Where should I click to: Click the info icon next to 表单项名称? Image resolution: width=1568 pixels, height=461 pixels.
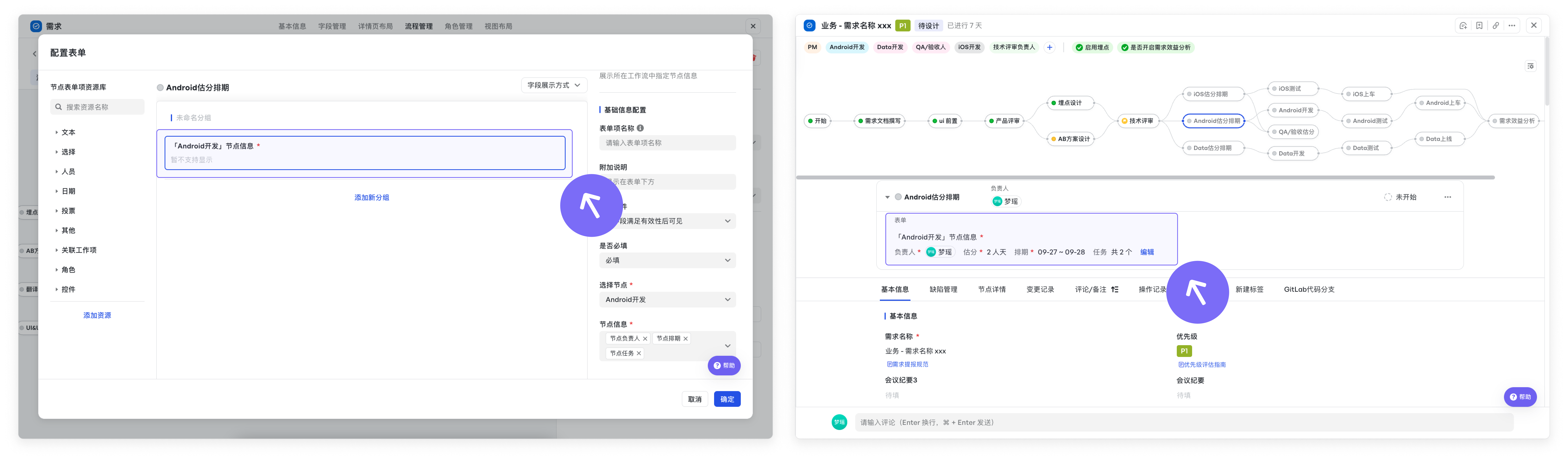(640, 128)
